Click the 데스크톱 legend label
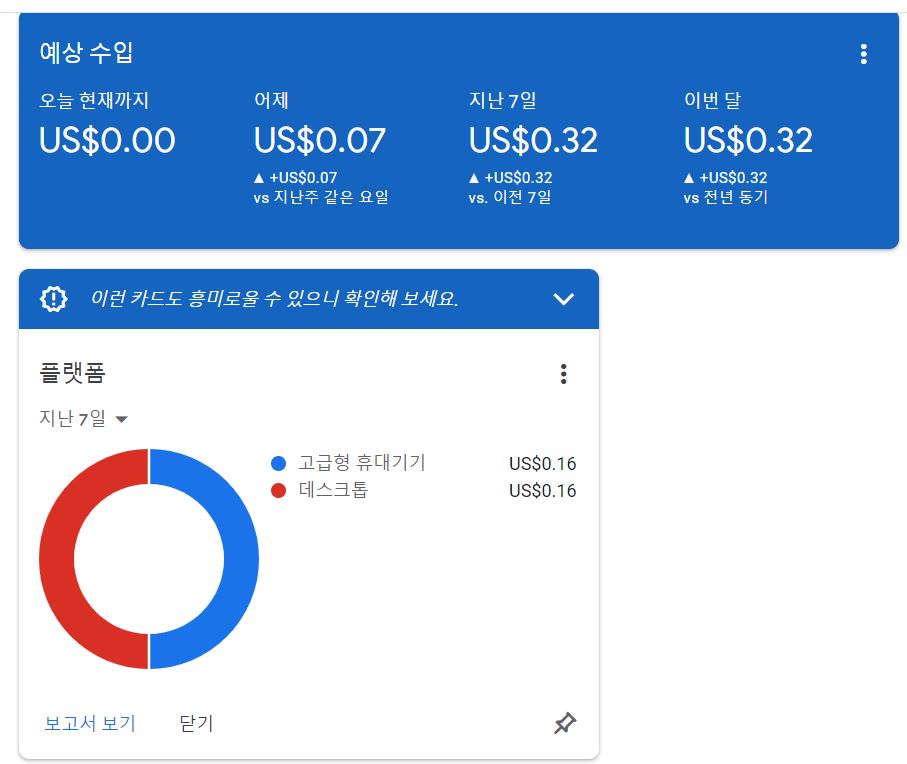907x764 pixels. (x=333, y=490)
